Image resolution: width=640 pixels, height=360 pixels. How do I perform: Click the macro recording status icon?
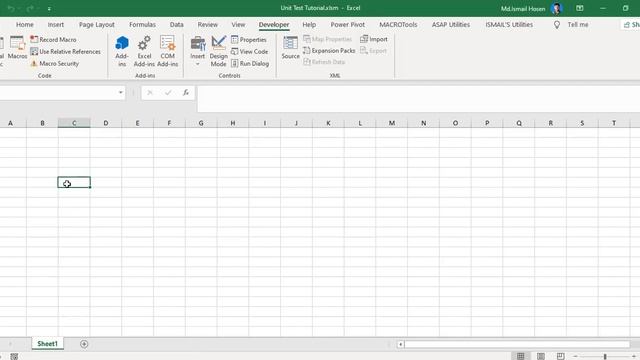[x=14, y=356]
